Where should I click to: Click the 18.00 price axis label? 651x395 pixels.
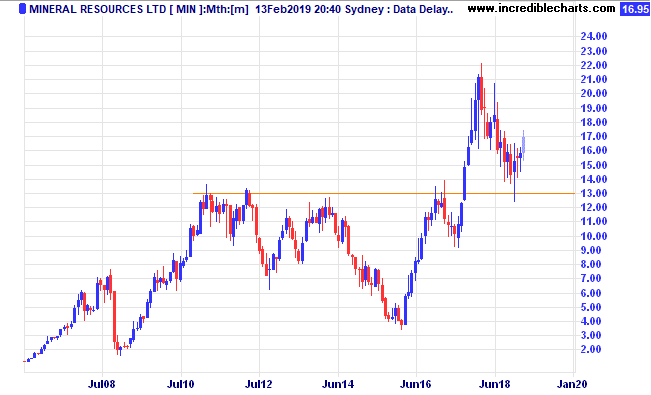594,122
